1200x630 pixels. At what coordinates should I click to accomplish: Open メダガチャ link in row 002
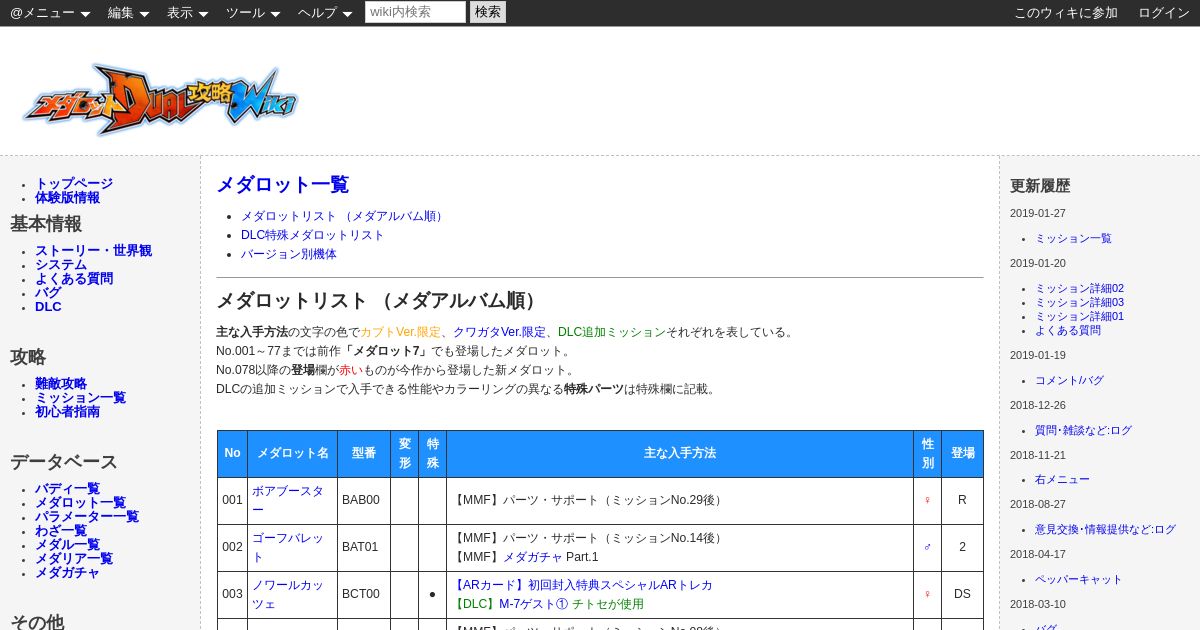(533, 557)
